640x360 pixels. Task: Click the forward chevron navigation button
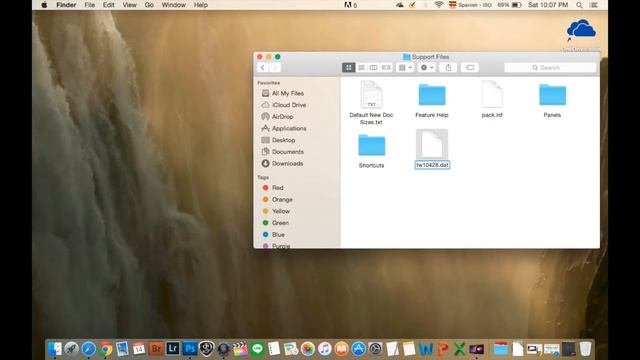coord(275,67)
